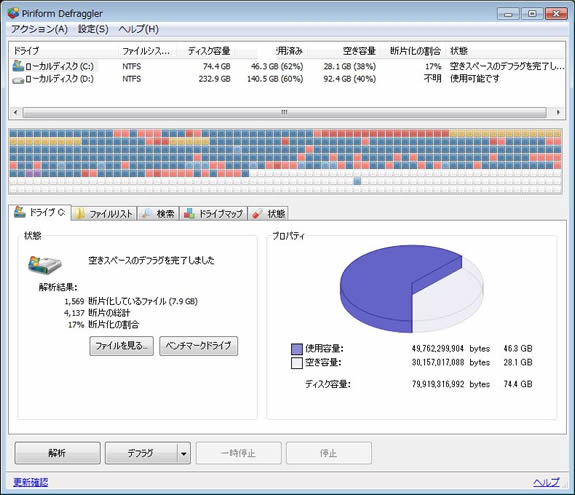Maximize the Defraggler window
The image size is (575, 495).
[x=532, y=14]
